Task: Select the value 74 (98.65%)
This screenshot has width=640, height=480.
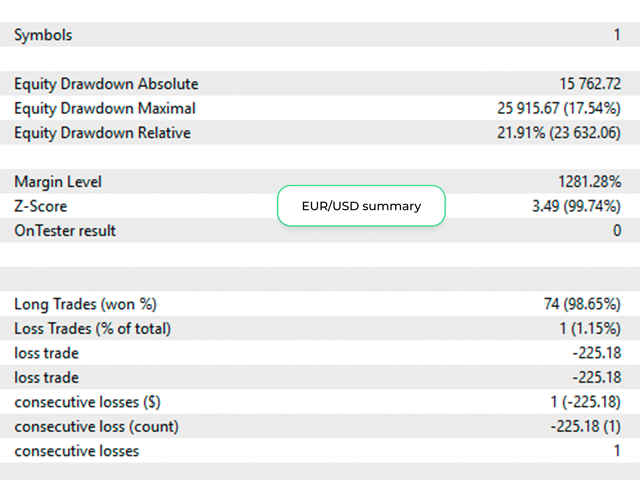Action: 582,304
